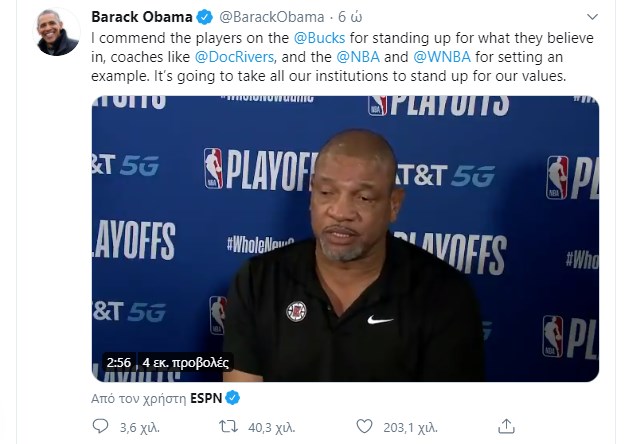This screenshot has width=630, height=444.
Task: Click the verified badge next to ESPN
Action: [231, 397]
